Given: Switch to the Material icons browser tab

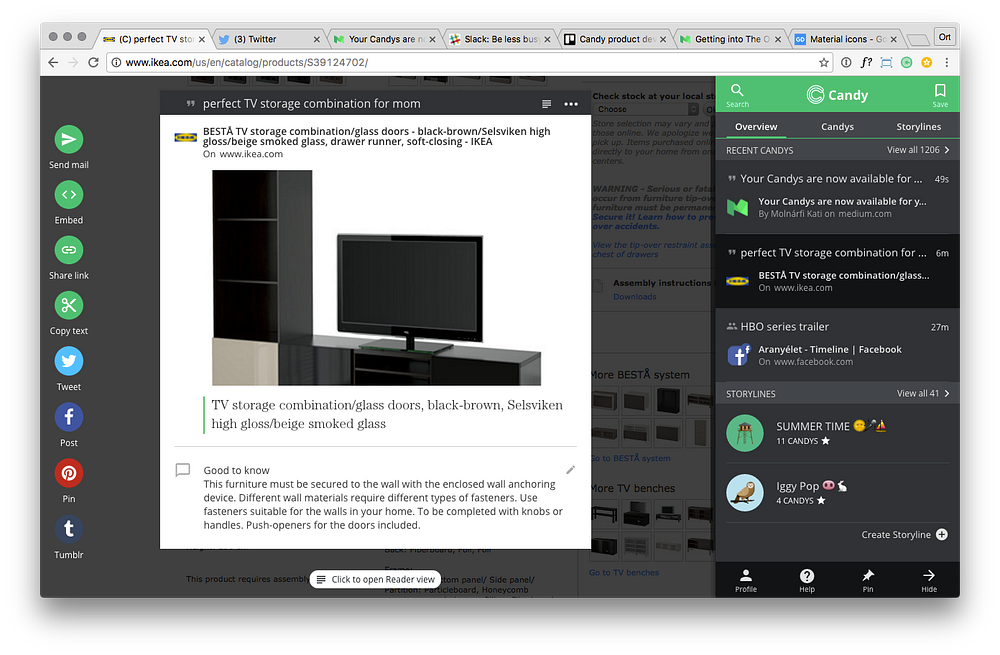Looking at the screenshot, I should (846, 39).
